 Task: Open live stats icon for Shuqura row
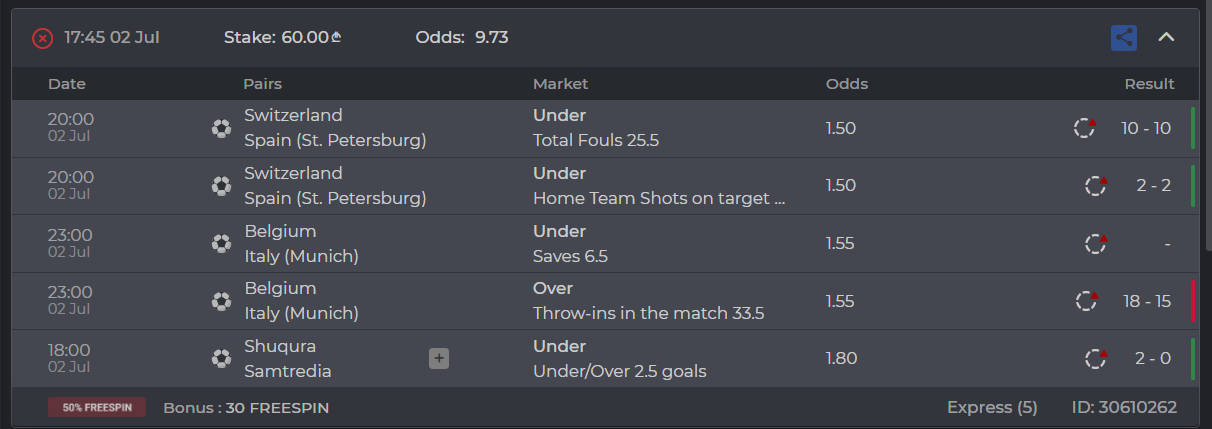click(1097, 358)
